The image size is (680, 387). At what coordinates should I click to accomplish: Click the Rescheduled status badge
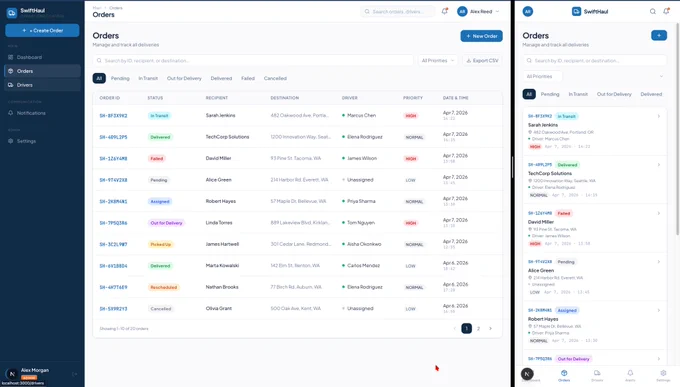pyautogui.click(x=163, y=287)
